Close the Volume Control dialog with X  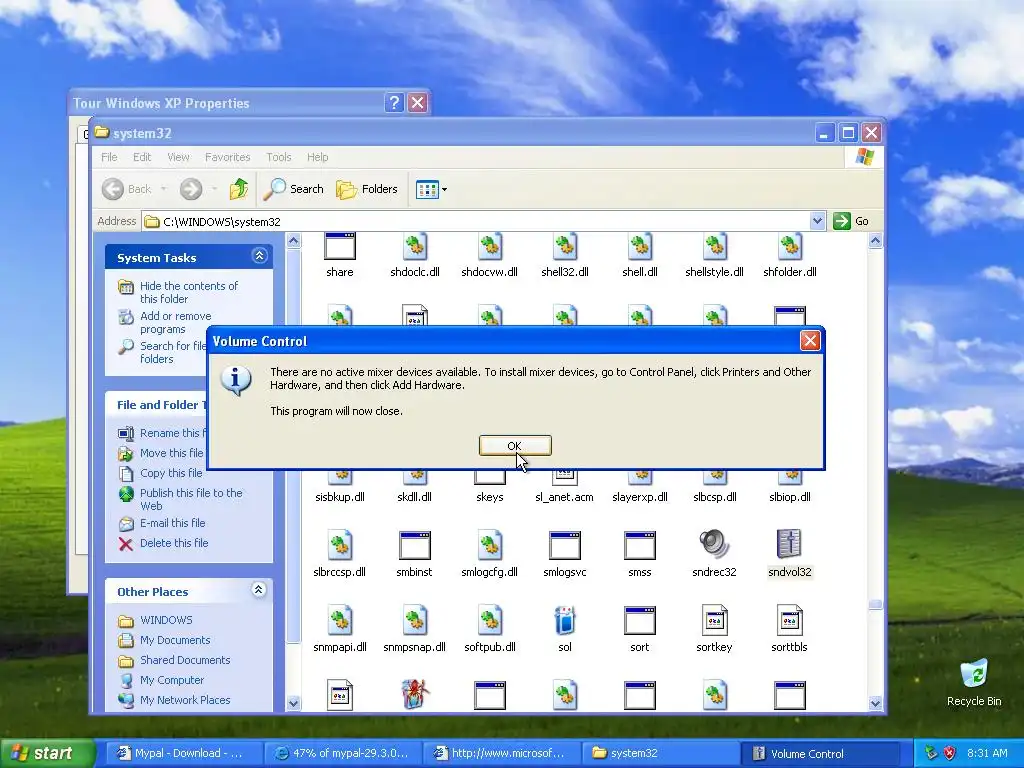(x=810, y=340)
